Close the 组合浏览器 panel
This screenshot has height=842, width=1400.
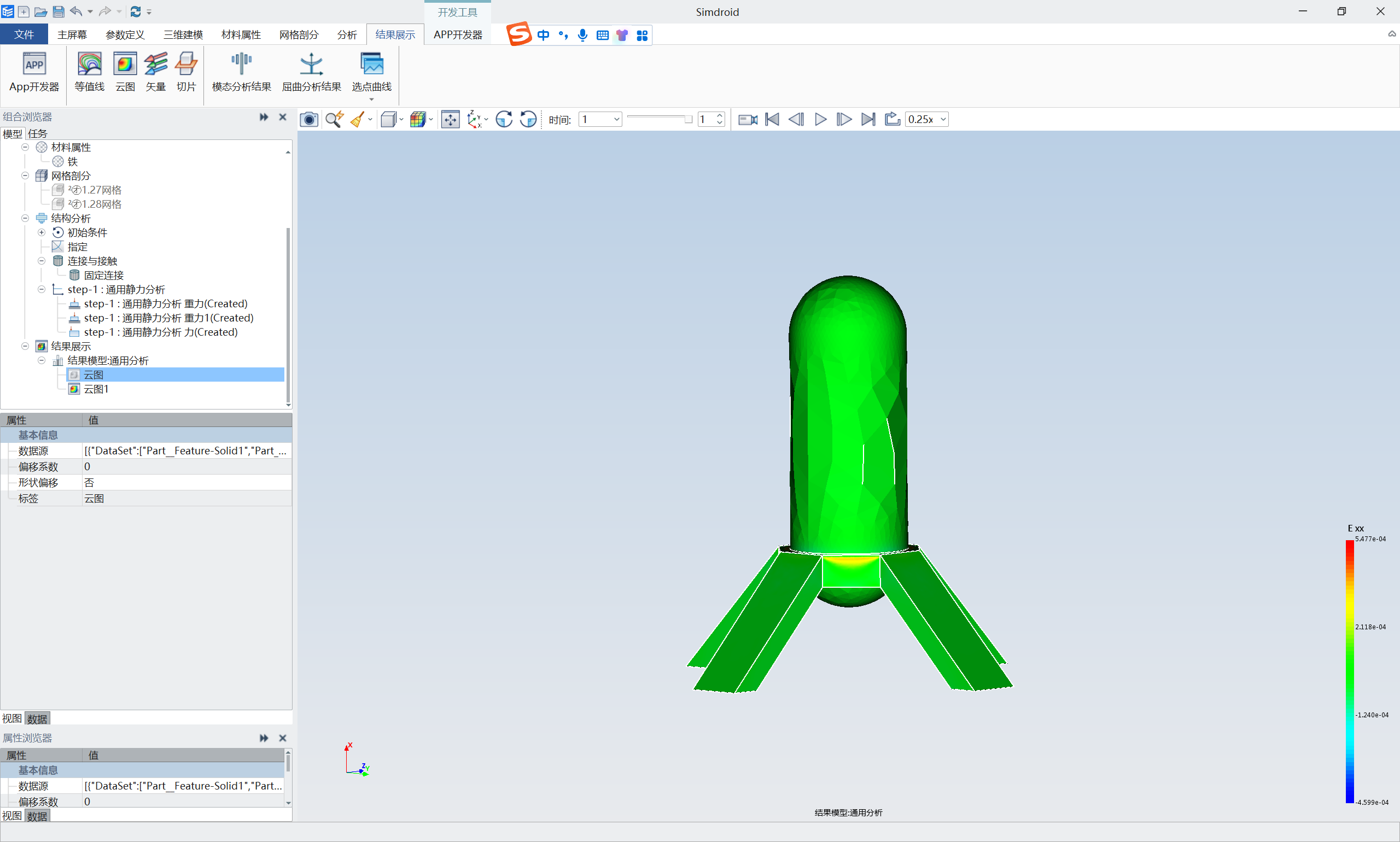coord(283,117)
